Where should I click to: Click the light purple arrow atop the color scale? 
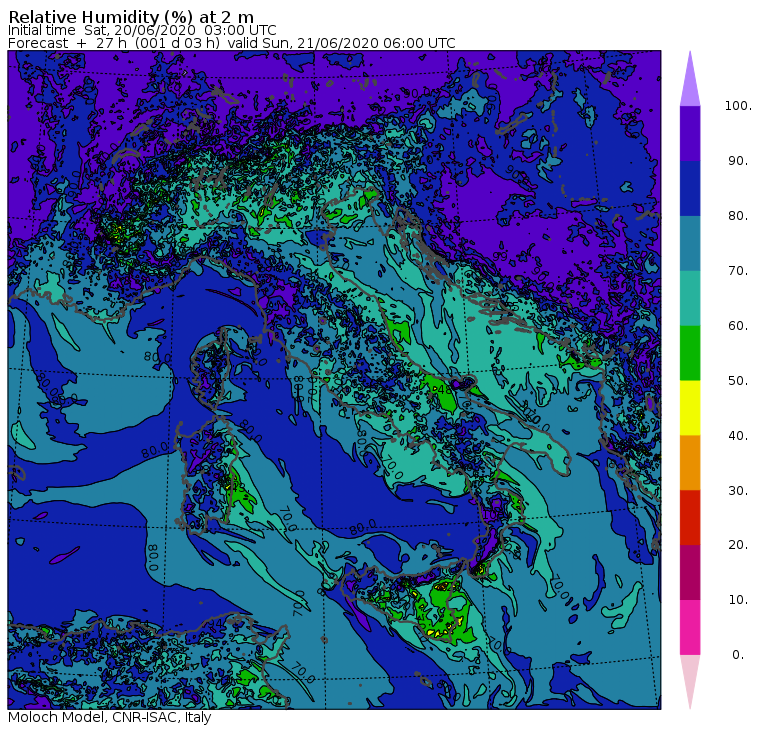tap(690, 79)
